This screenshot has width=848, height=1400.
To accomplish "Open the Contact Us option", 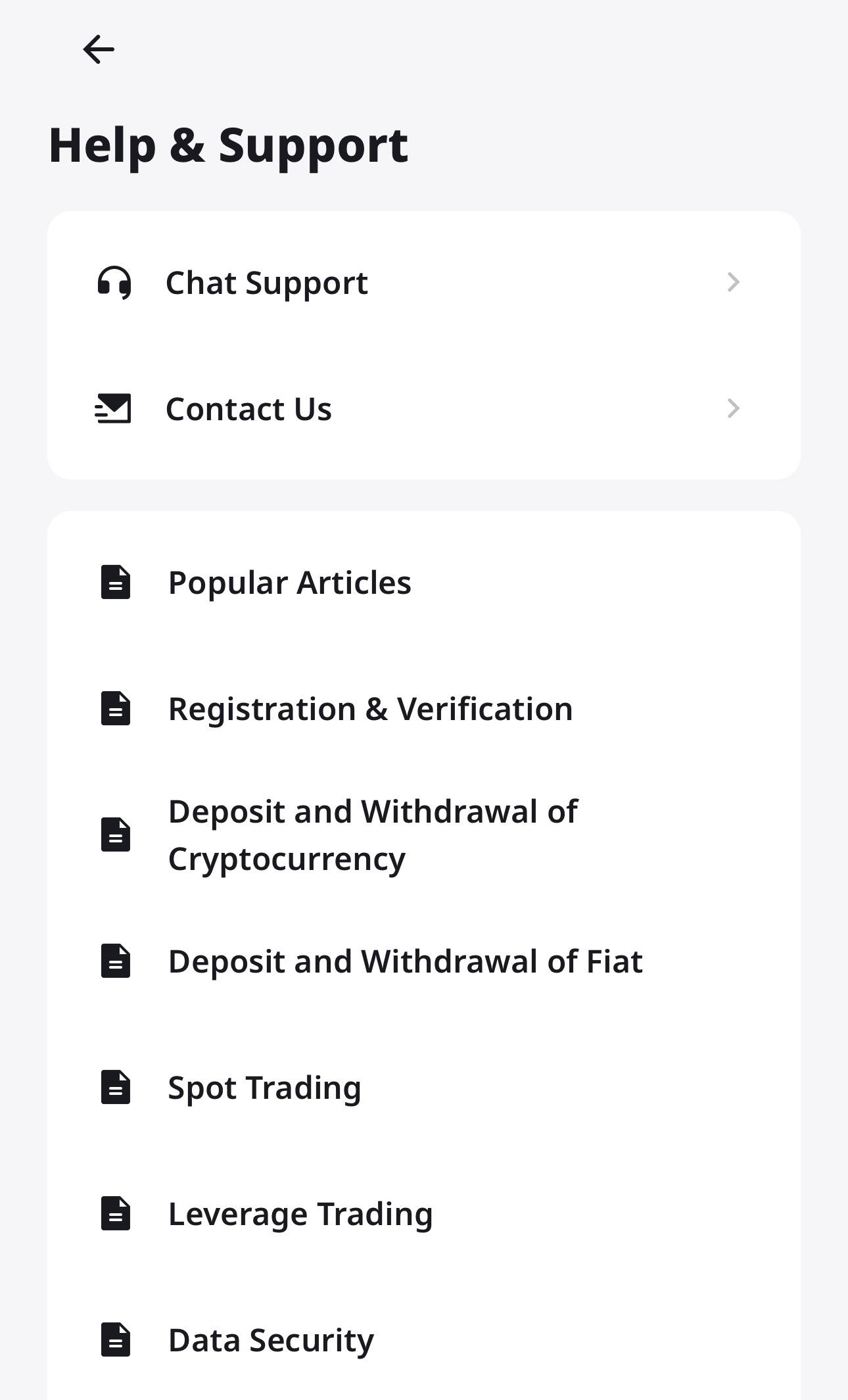I will pyautogui.click(x=248, y=409).
